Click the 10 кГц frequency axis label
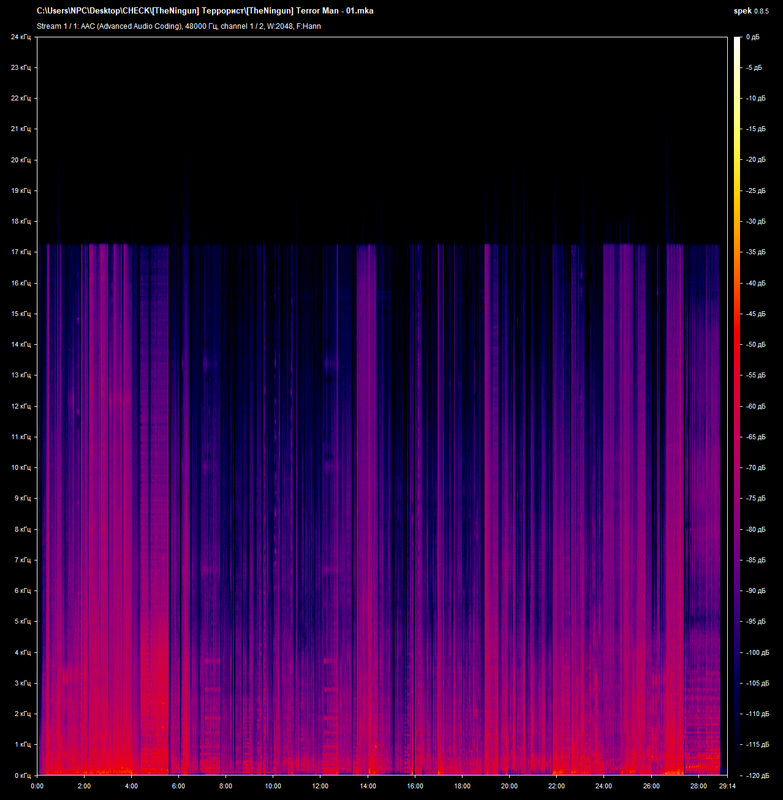783x800 pixels. [21, 467]
